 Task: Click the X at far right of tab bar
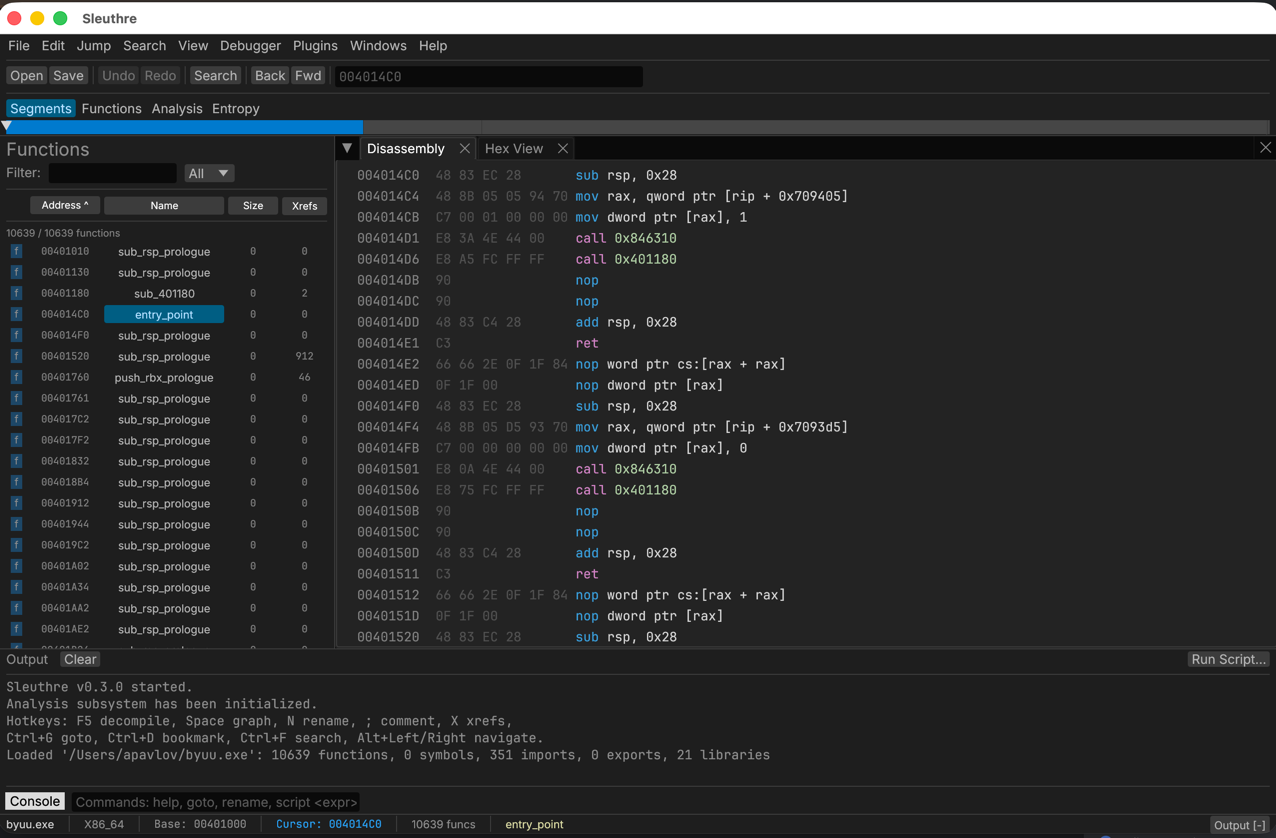pos(1265,148)
